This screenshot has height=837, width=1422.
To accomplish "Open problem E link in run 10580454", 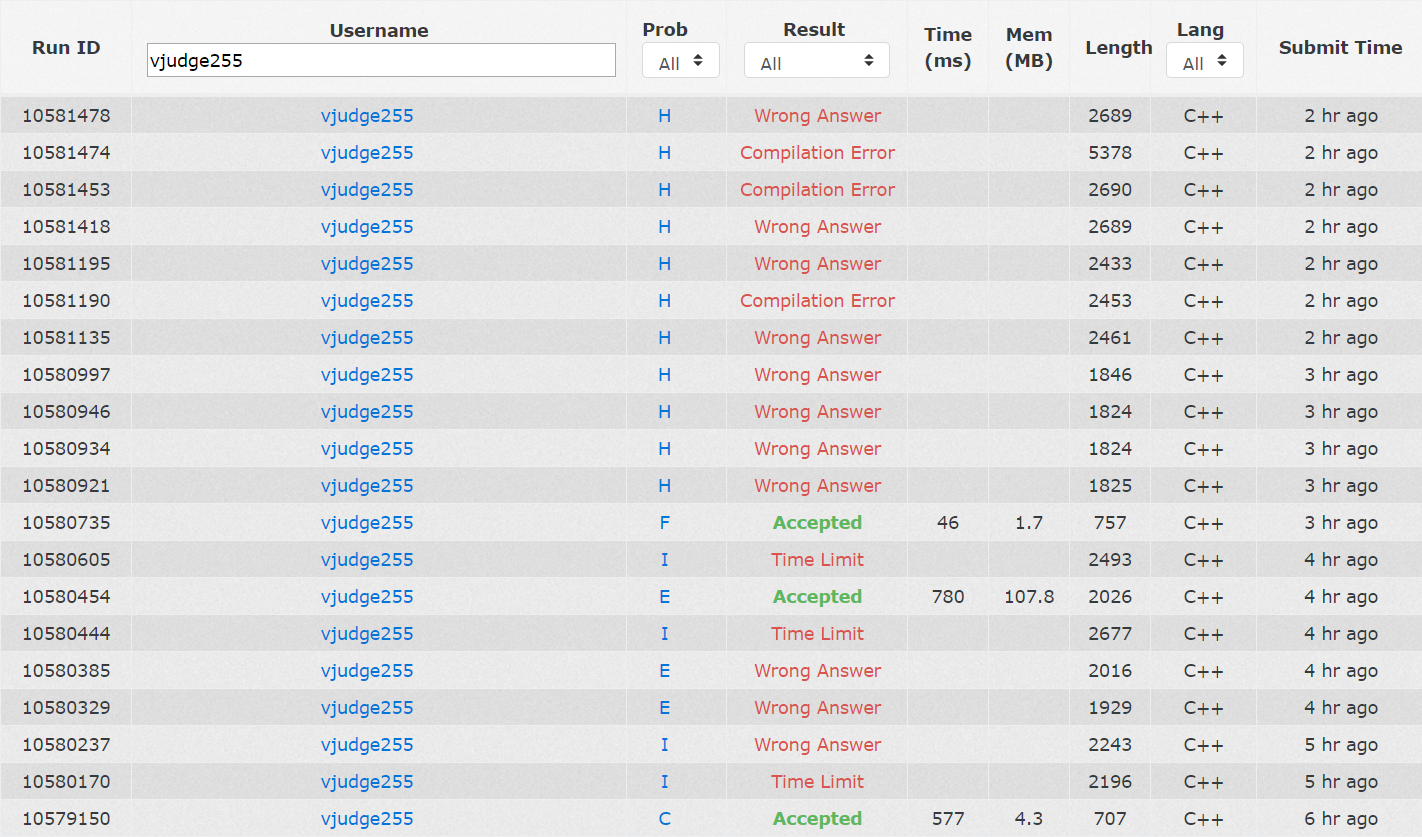I will point(664,597).
